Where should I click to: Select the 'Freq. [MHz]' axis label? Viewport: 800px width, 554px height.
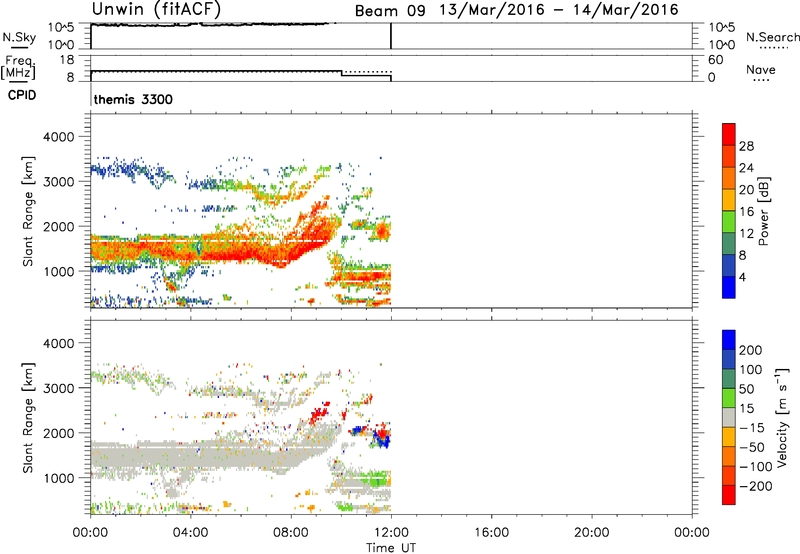pos(18,67)
